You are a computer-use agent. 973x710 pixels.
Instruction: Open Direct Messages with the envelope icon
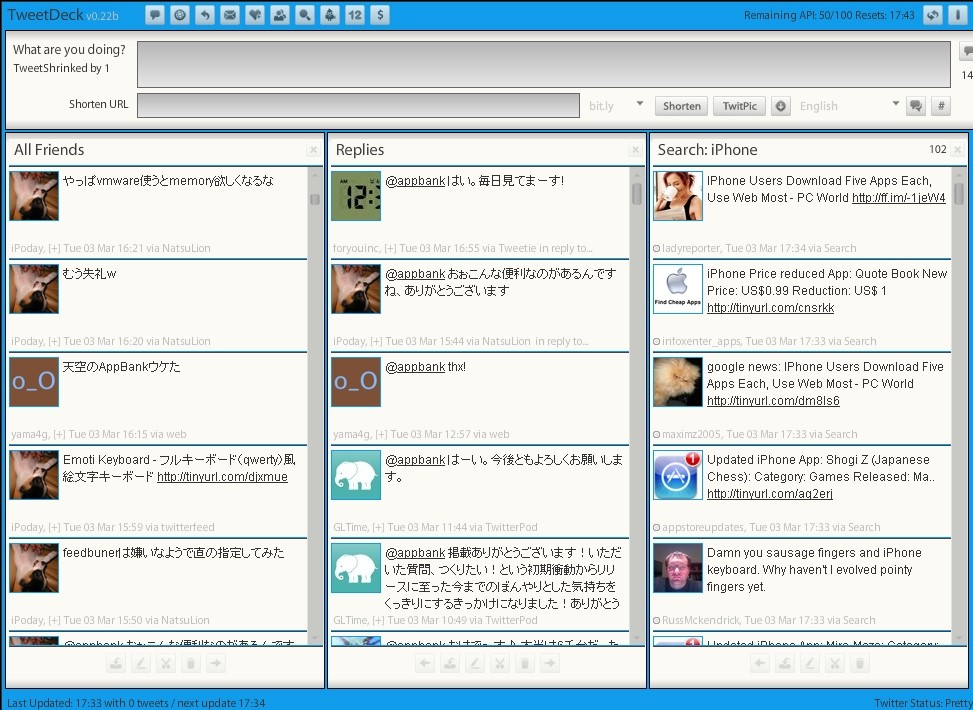pyautogui.click(x=230, y=15)
